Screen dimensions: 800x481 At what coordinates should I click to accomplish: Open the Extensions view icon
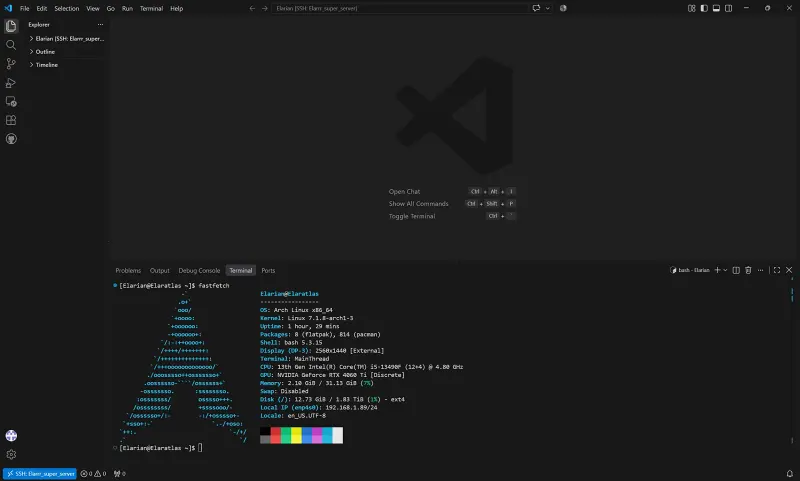tap(11, 120)
